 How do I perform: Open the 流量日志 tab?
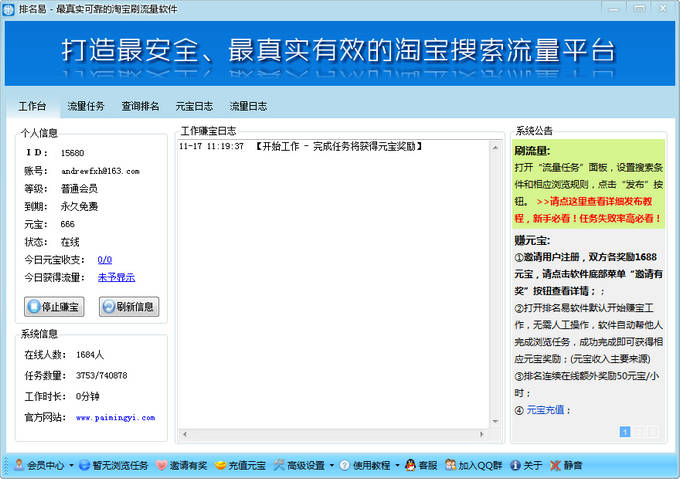click(x=248, y=106)
